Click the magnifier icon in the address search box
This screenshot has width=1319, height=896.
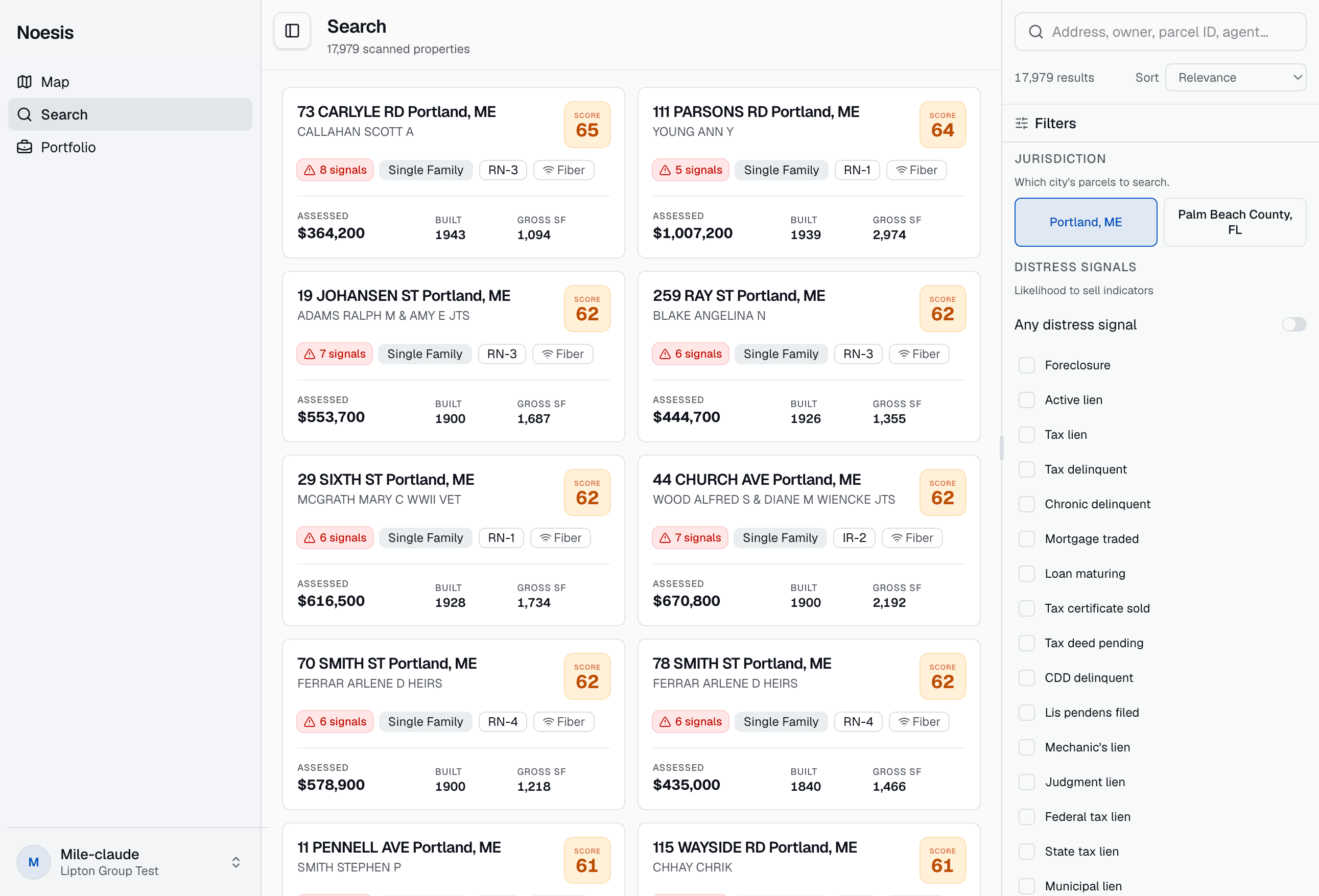pos(1036,32)
